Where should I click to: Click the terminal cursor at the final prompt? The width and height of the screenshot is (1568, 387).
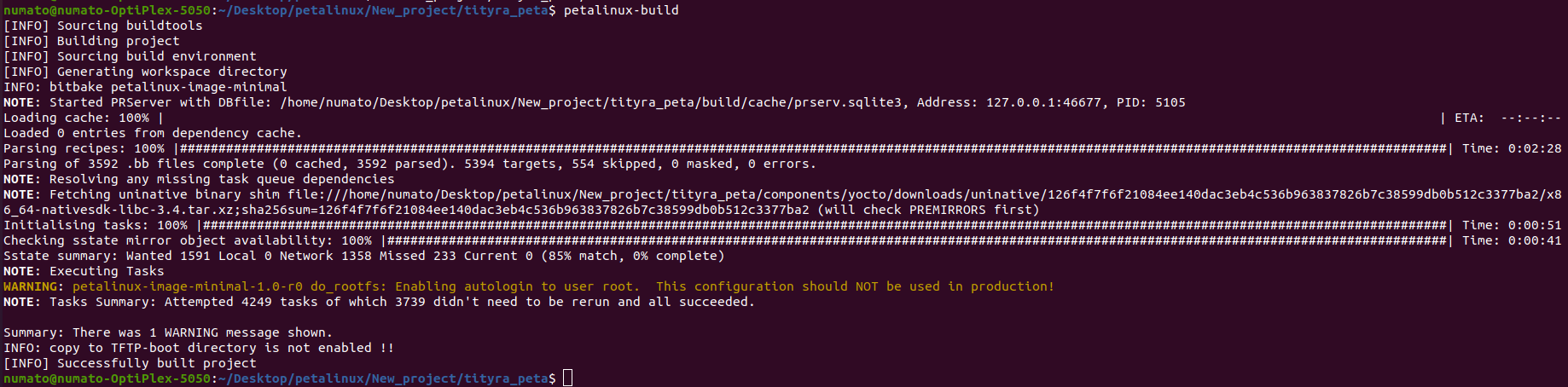coord(568,378)
